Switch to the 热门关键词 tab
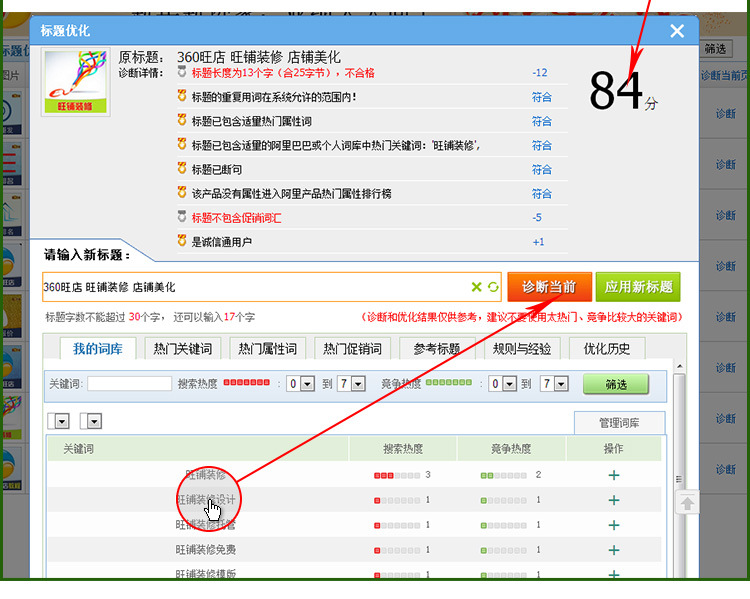Viewport: 750px width, 599px height. click(183, 349)
